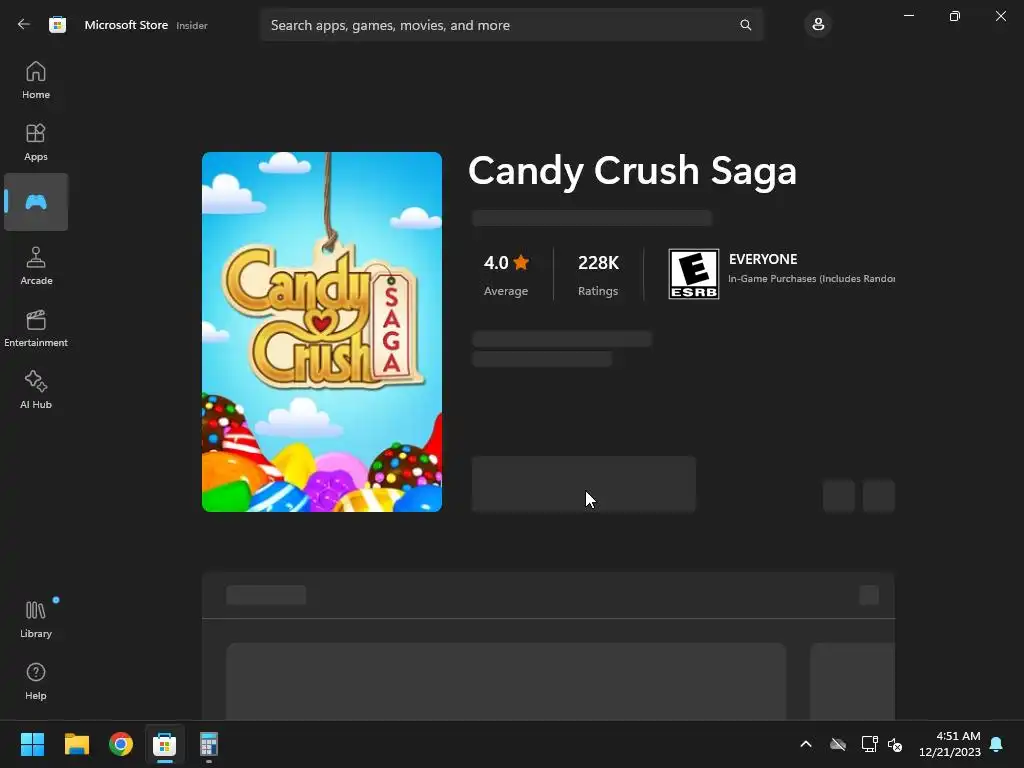Click the Microsoft Store logo icon
Viewport: 1024px width, 768px height.
point(57,25)
